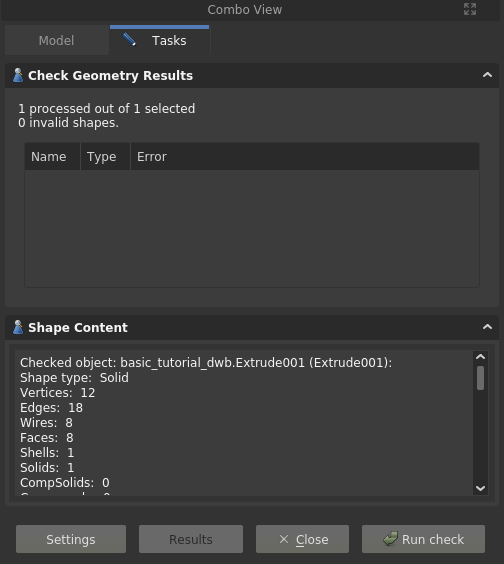Image resolution: width=504 pixels, height=564 pixels.
Task: Click the Results button
Action: coord(191,539)
